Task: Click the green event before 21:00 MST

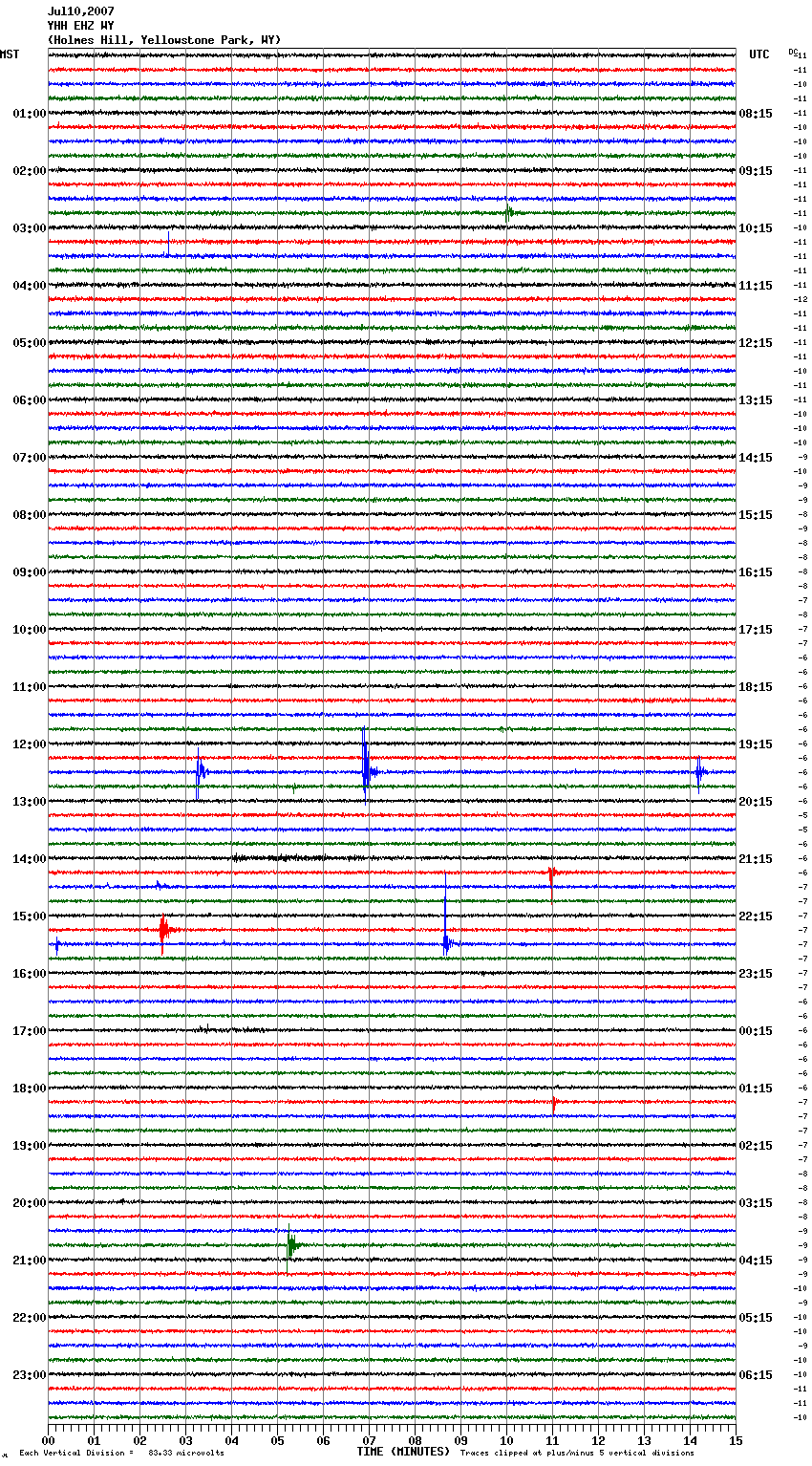Action: (x=291, y=1244)
